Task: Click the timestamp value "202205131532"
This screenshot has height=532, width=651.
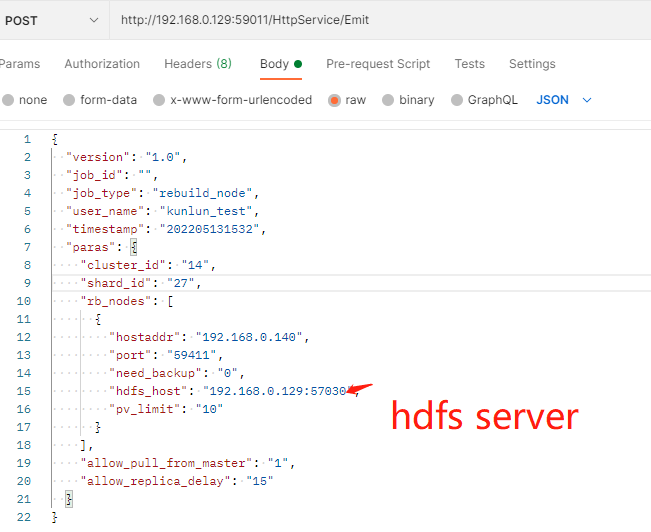Action: click(x=210, y=229)
